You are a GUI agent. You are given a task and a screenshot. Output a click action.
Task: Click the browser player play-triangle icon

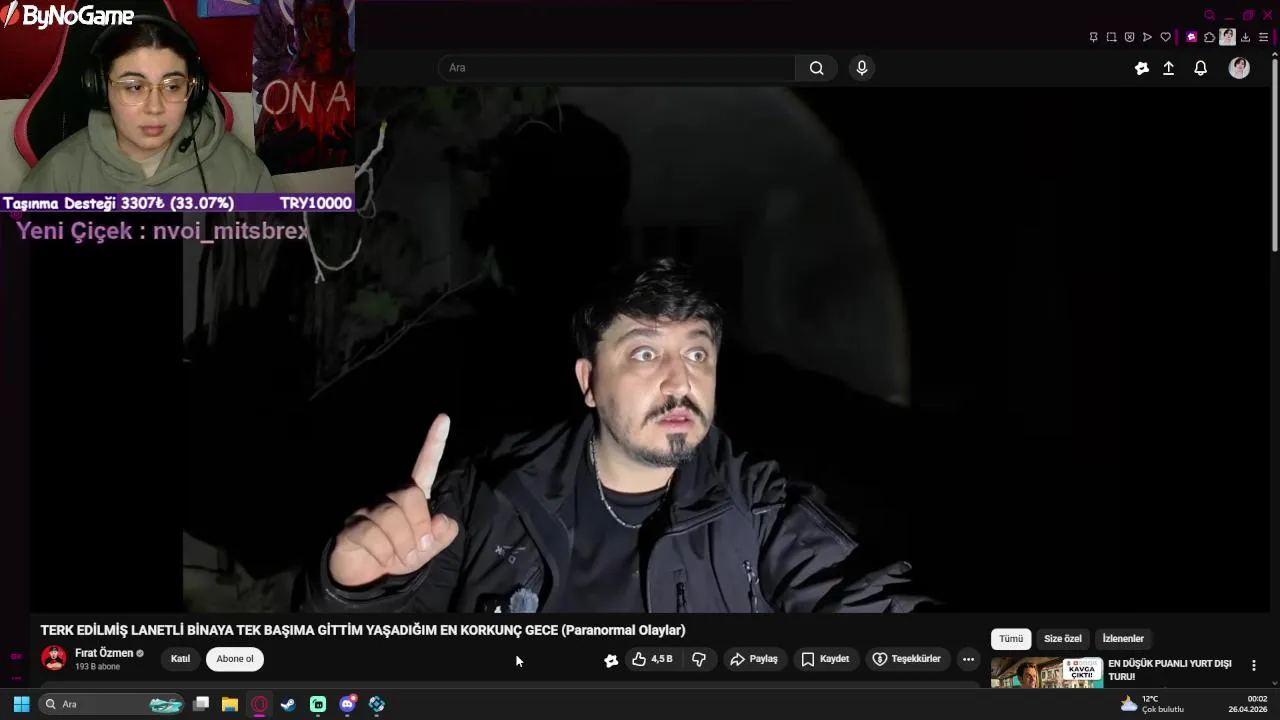point(1147,37)
